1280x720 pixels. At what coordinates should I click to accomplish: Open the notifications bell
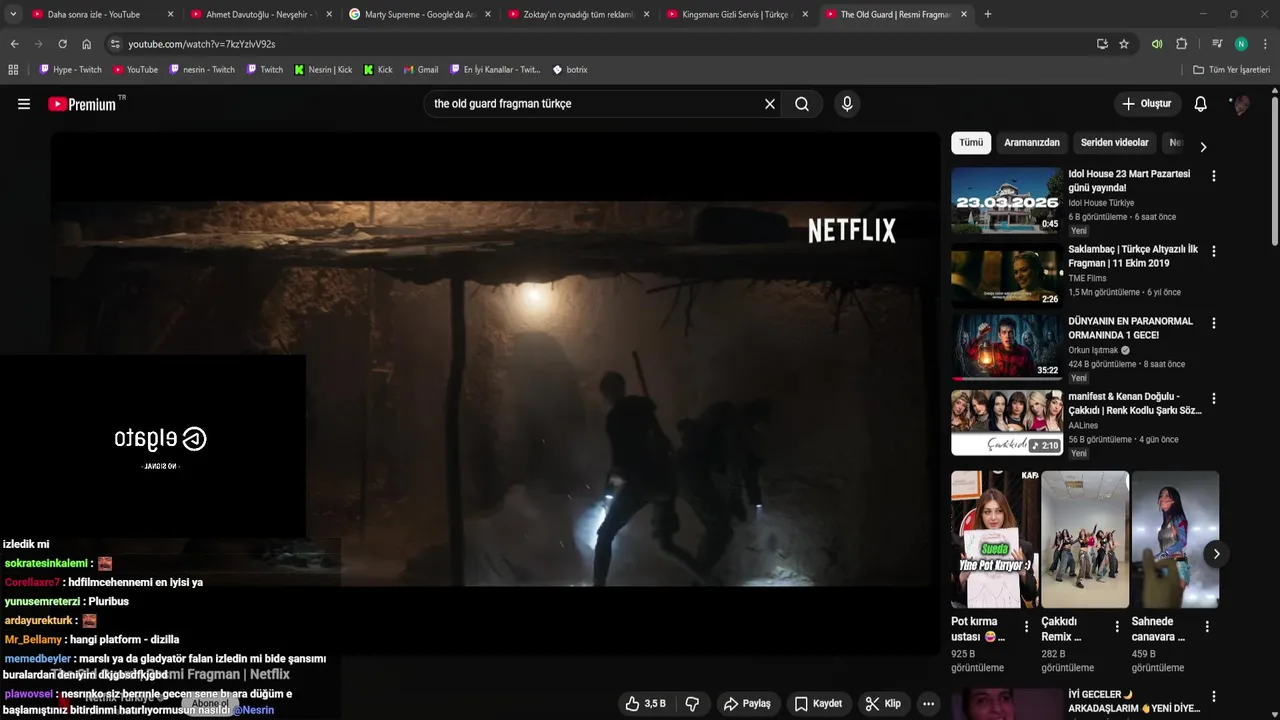pos(1201,104)
